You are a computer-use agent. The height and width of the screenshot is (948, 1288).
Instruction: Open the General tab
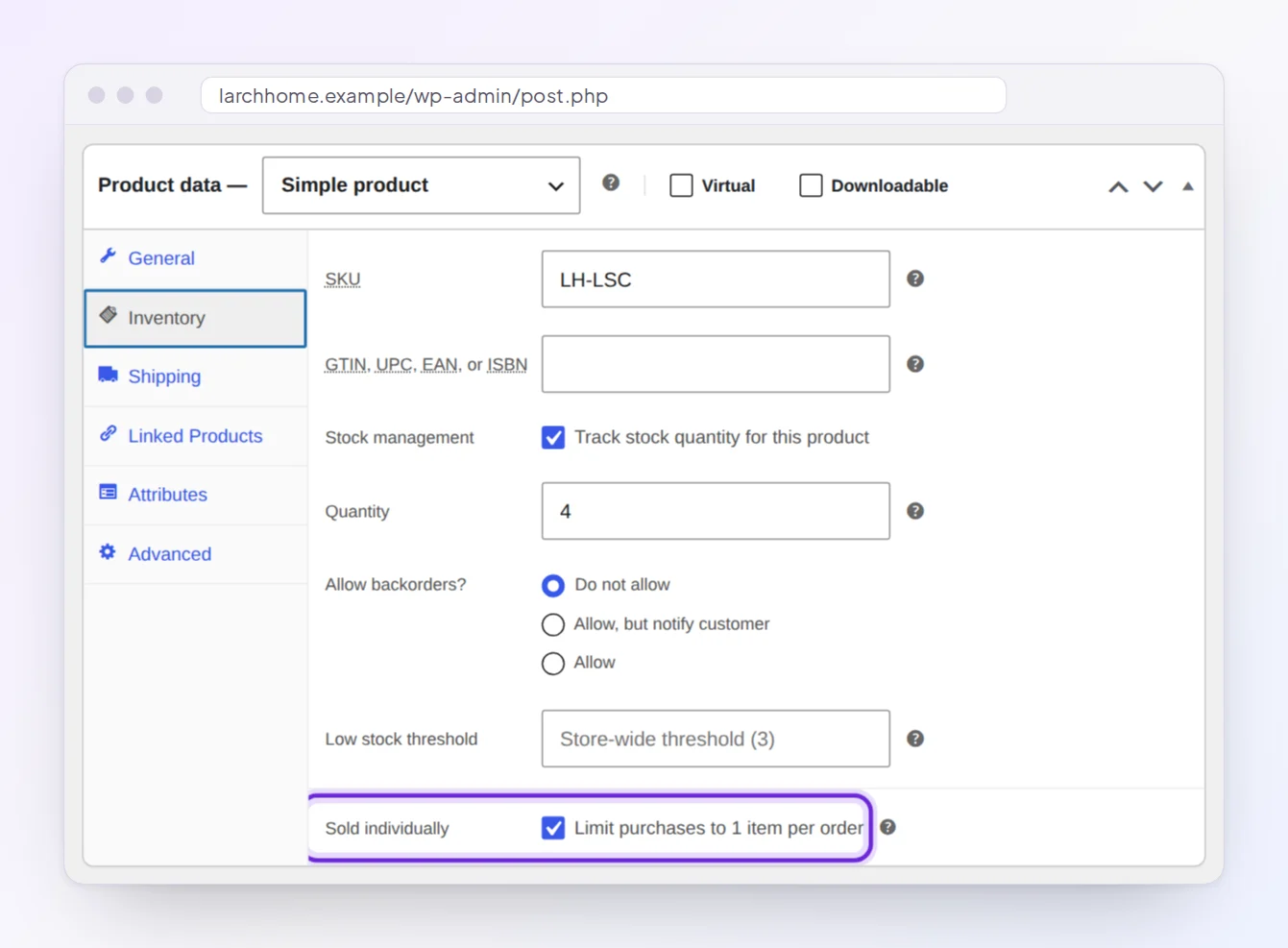tap(195, 258)
